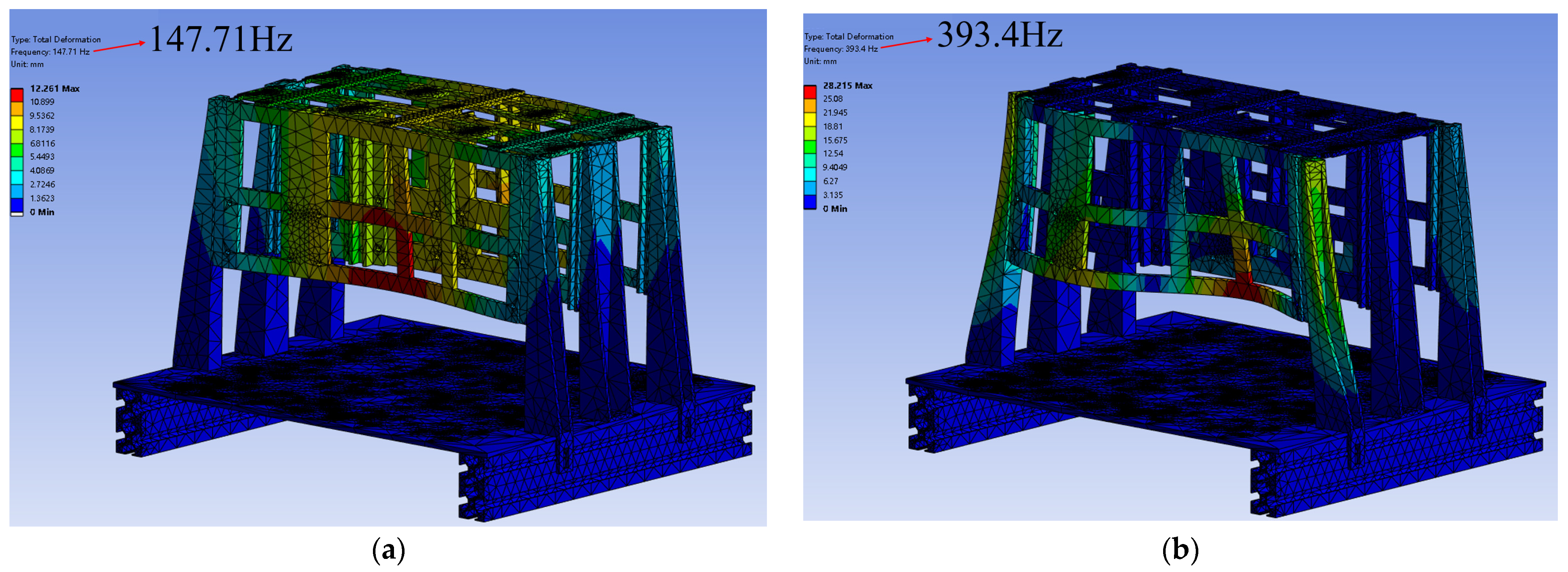1568x572 pixels.
Task: Click the red arrow pointing to 147.71Hz
Action: click(119, 46)
